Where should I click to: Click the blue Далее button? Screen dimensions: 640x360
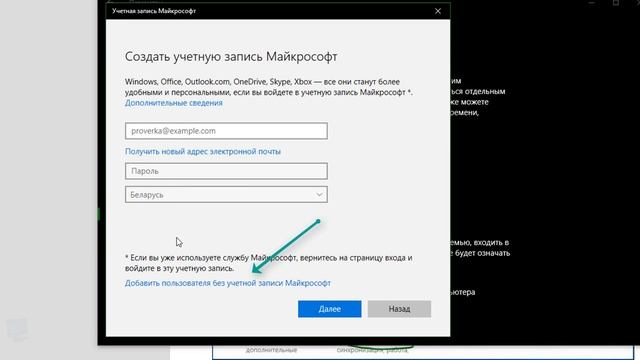[329, 309]
